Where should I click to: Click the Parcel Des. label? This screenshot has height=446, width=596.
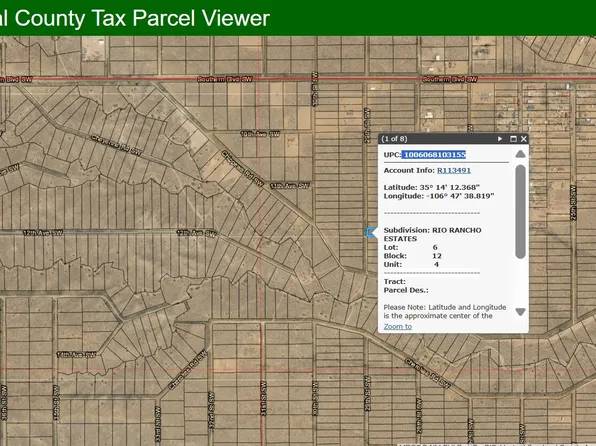pyautogui.click(x=406, y=290)
